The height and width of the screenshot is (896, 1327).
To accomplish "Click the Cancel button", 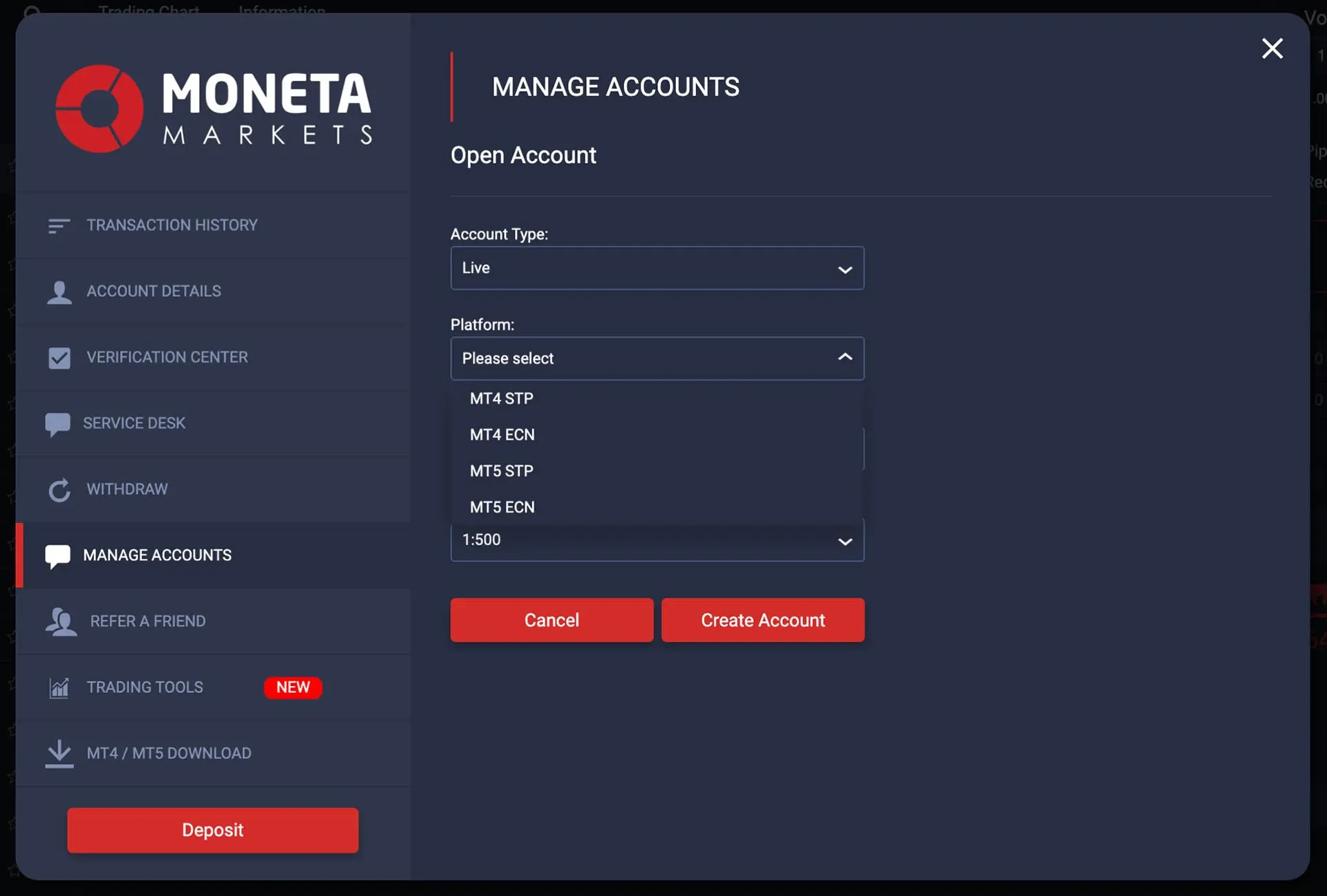I will click(552, 620).
